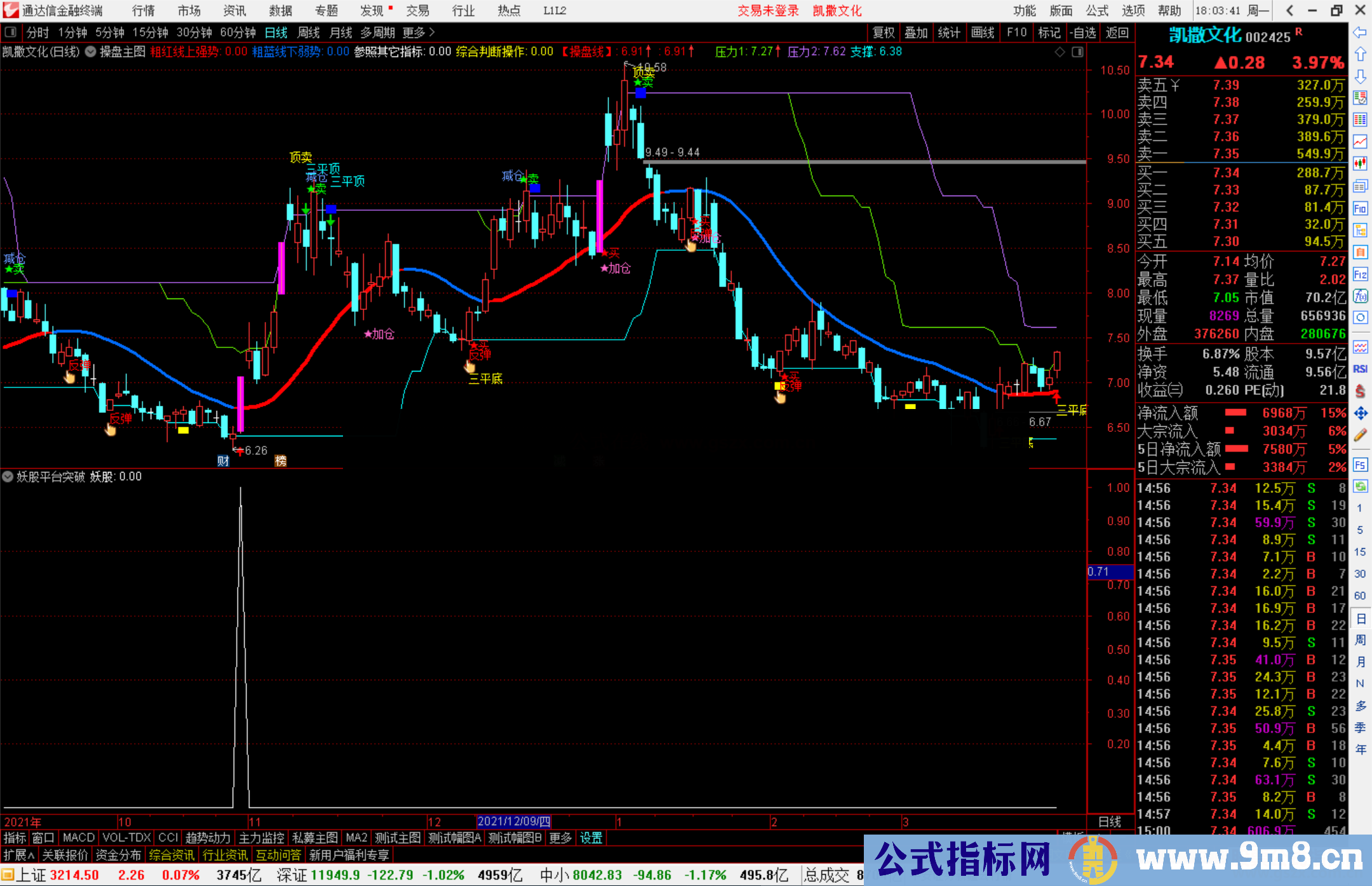Click the candlestick chart sidebar icon

coord(1360,163)
